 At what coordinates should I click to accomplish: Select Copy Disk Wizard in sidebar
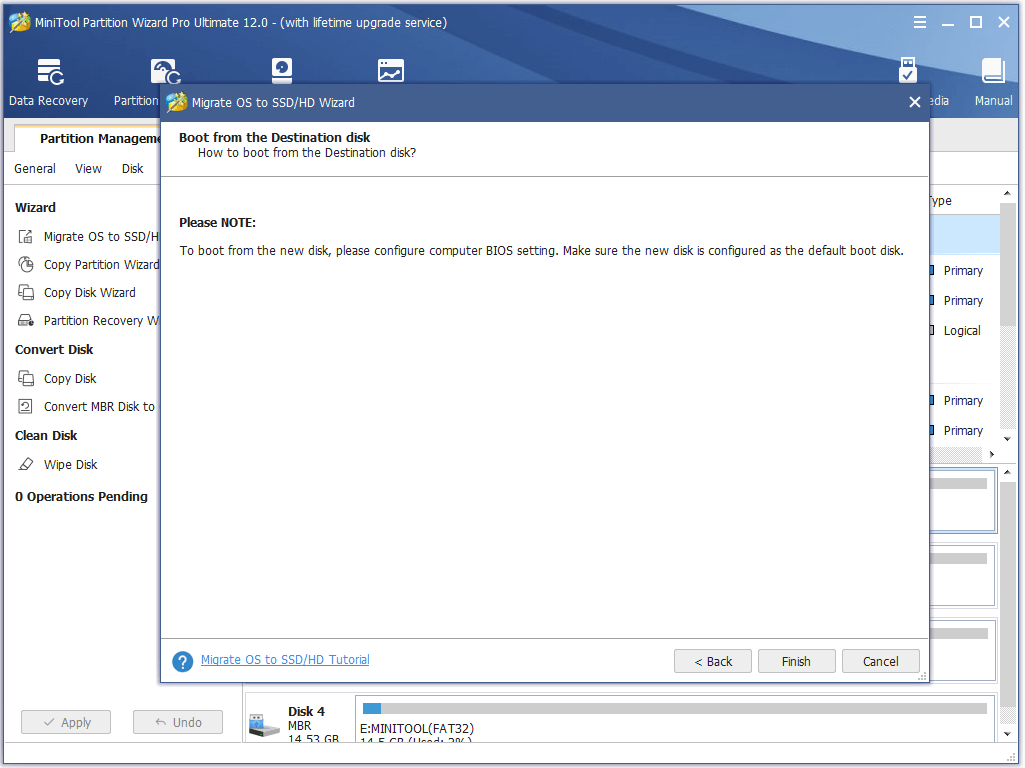pyautogui.click(x=90, y=293)
